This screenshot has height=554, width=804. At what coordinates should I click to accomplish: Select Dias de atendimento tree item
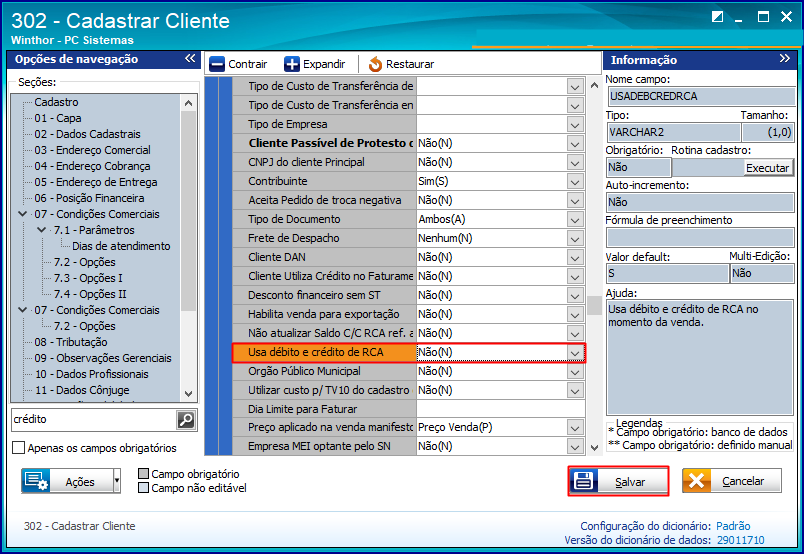point(121,246)
